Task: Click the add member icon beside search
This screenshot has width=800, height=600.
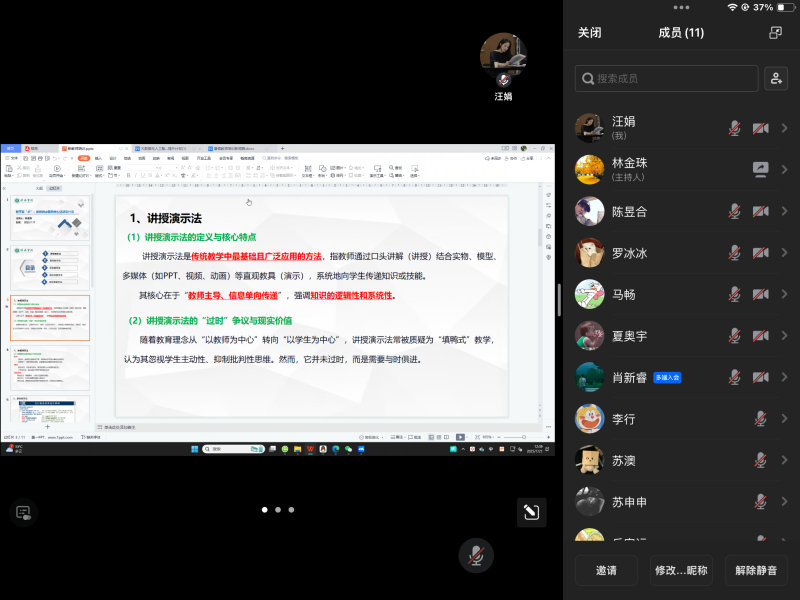Action: pos(775,79)
